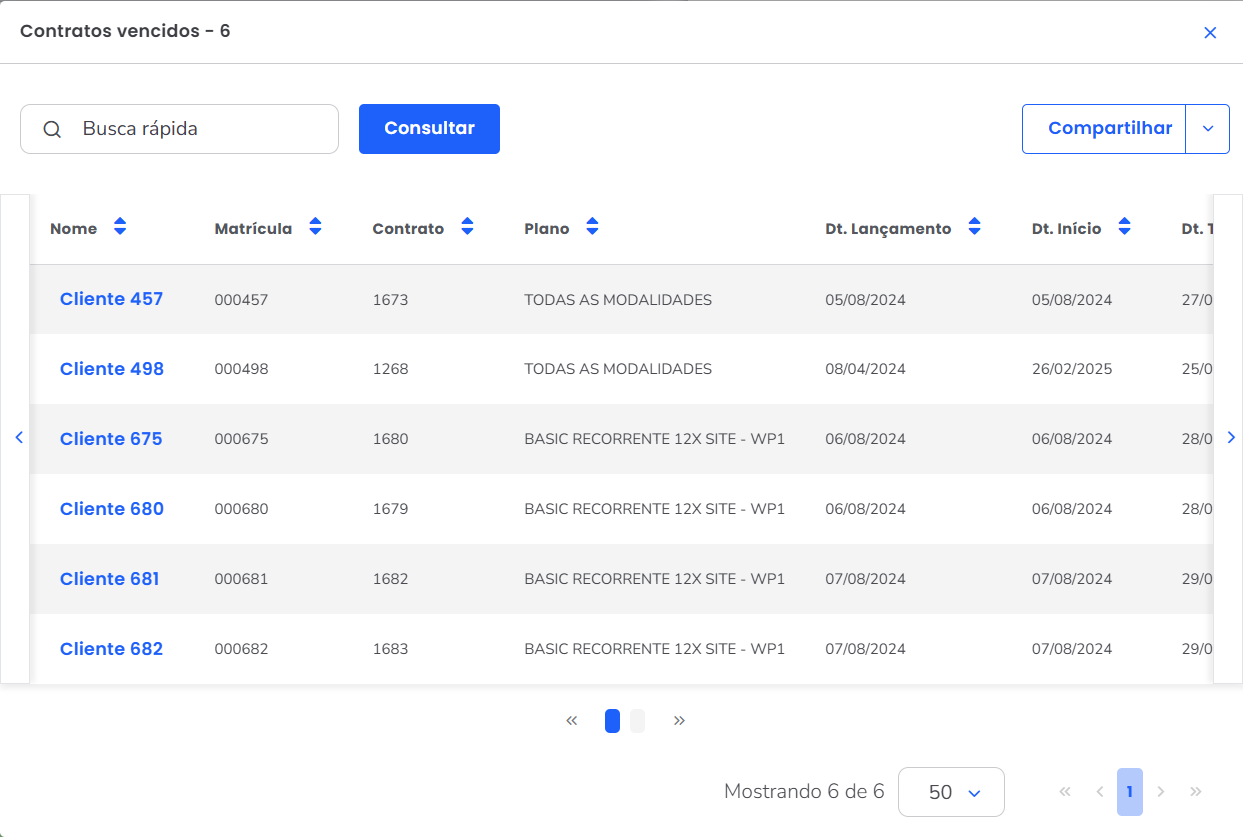Open Cliente 457 link
This screenshot has width=1243, height=837.
111,299
